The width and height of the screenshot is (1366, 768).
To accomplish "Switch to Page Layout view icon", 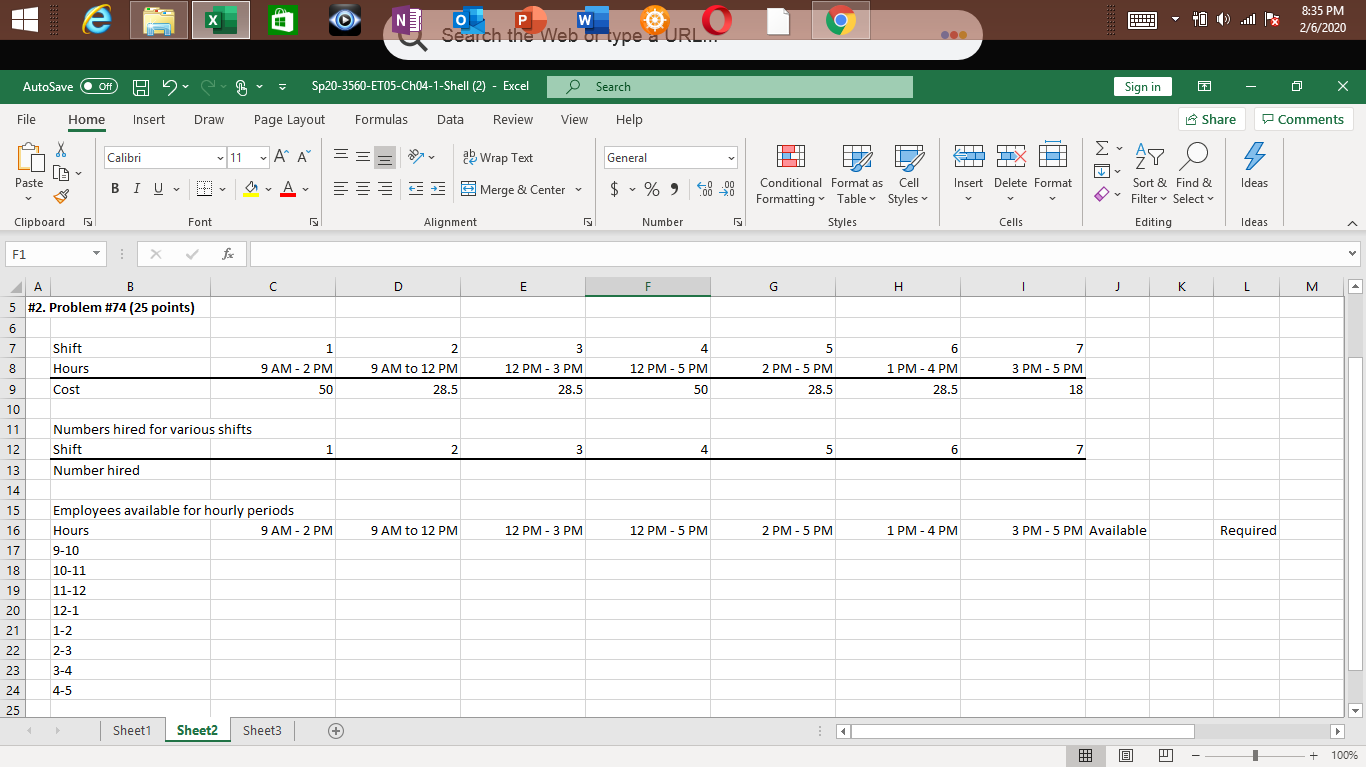I will pyautogui.click(x=1124, y=755).
